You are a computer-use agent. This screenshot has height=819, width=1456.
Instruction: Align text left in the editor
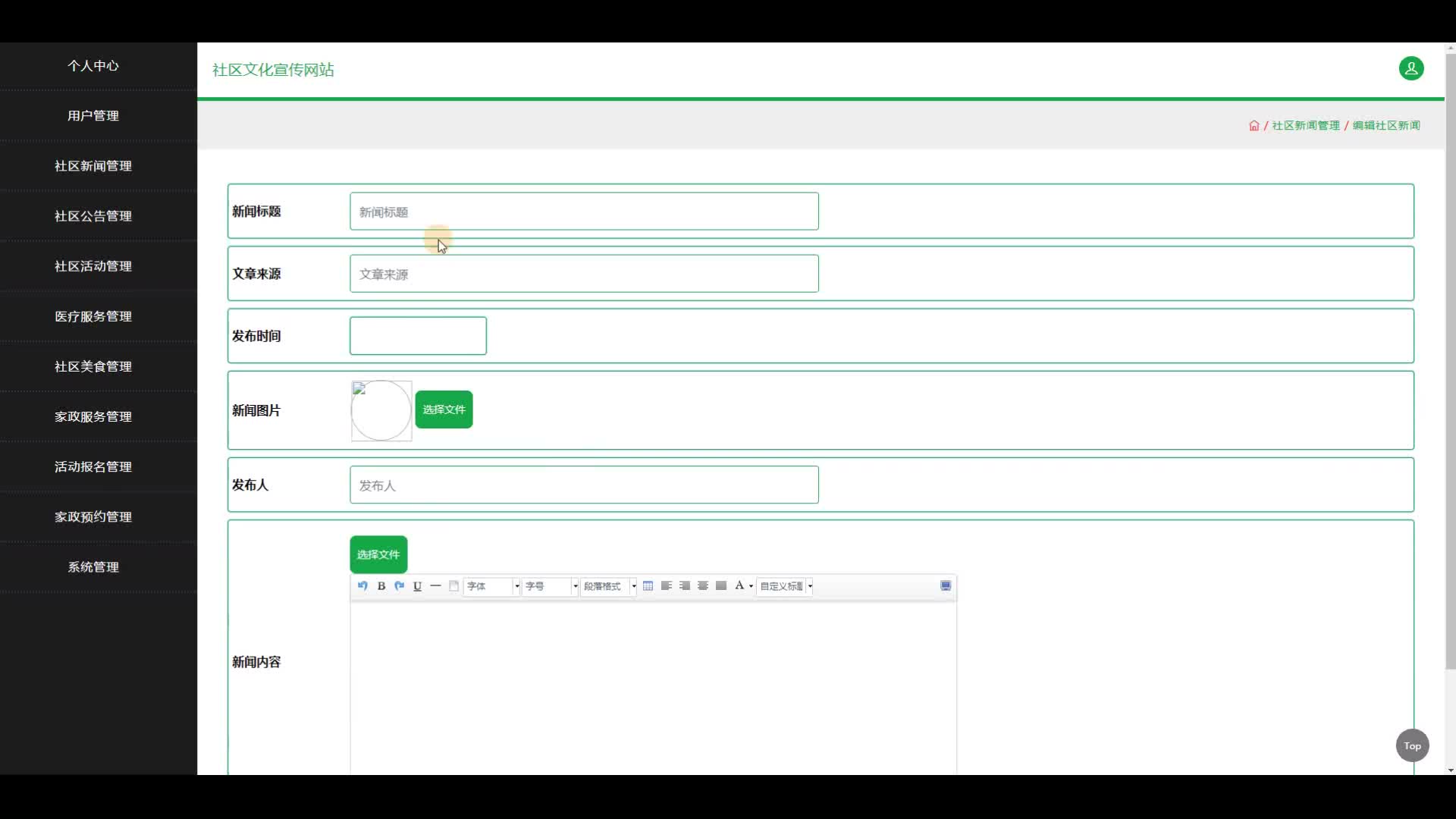pyautogui.click(x=667, y=585)
